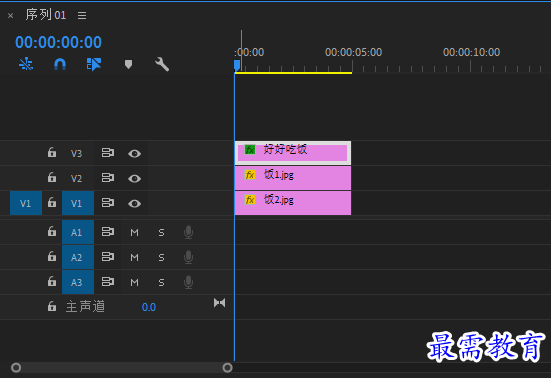
Task: Click left handle of zoom scrollbar
Action: [x=16, y=368]
